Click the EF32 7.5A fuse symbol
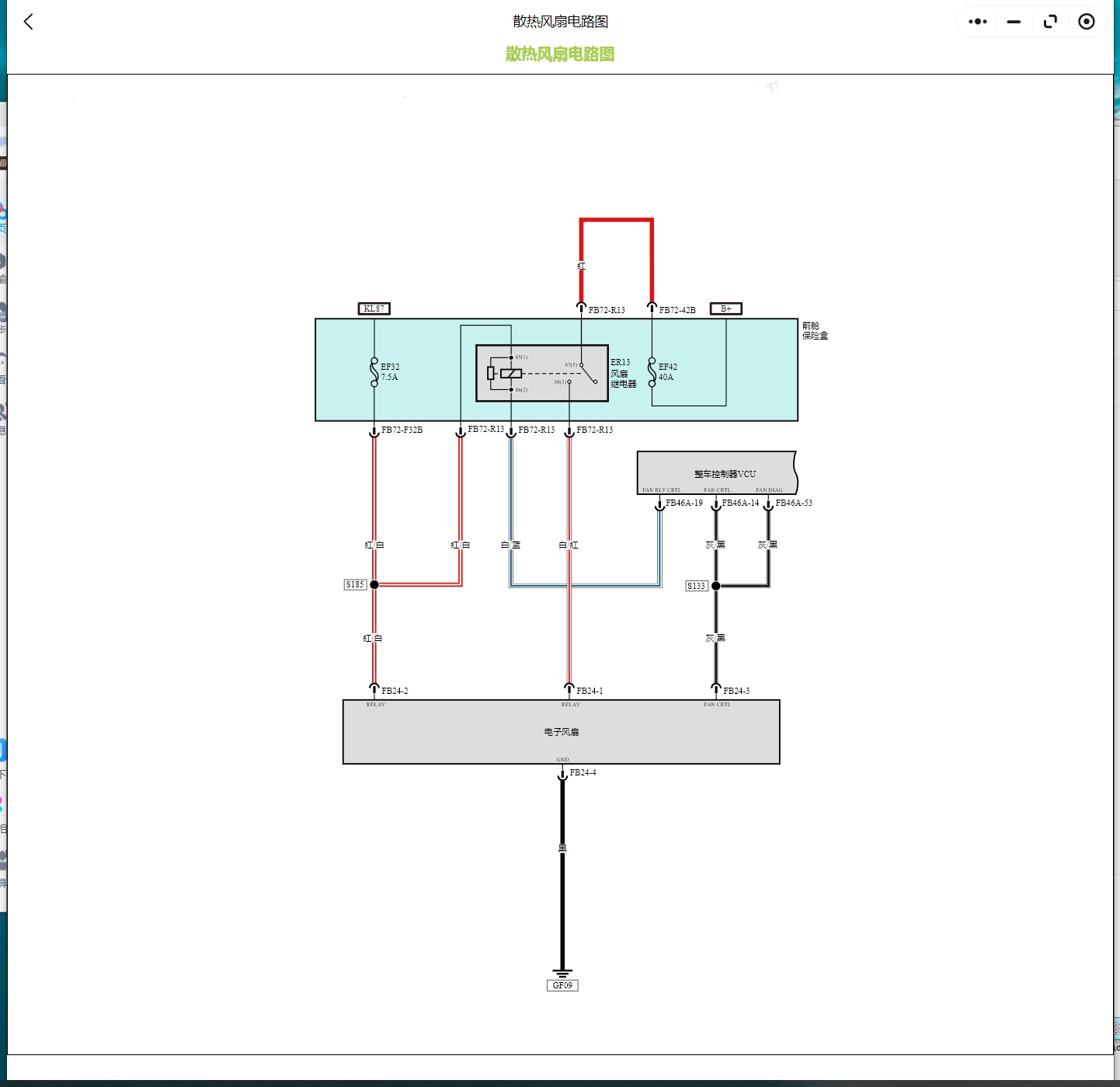Image resolution: width=1120 pixels, height=1087 pixels. click(374, 372)
